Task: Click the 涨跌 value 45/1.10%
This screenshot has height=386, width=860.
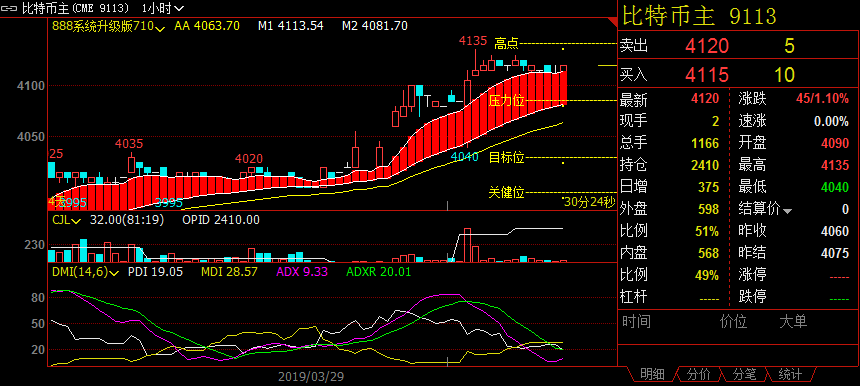Action: [x=822, y=99]
